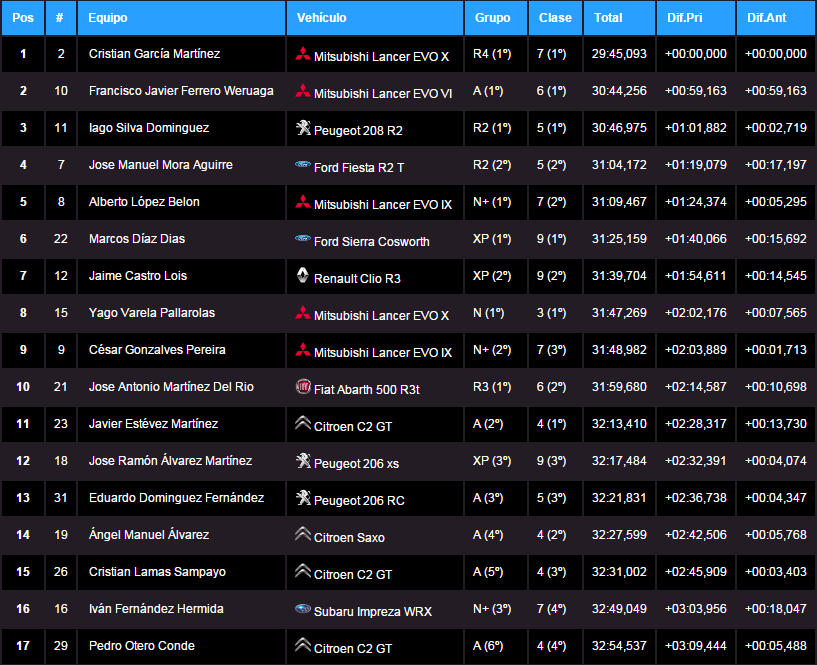Image resolution: width=817 pixels, height=665 pixels.
Task: Click Mitsubishi logo in César Gonzalves Pereira row
Action: [x=303, y=349]
